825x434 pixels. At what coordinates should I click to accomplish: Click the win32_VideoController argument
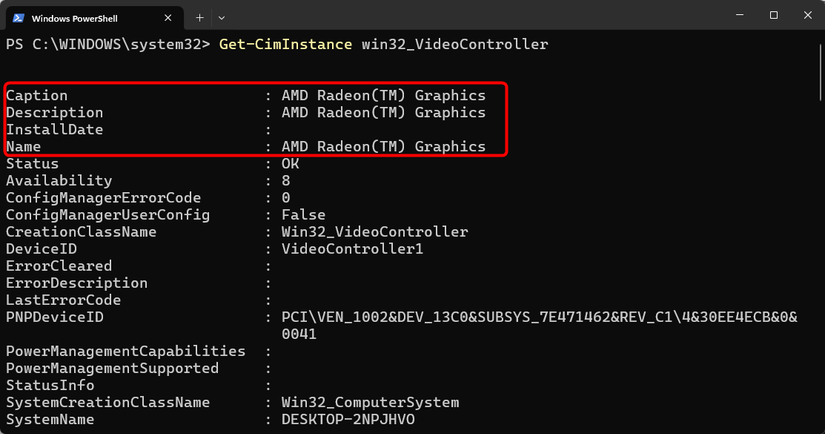tap(455, 44)
